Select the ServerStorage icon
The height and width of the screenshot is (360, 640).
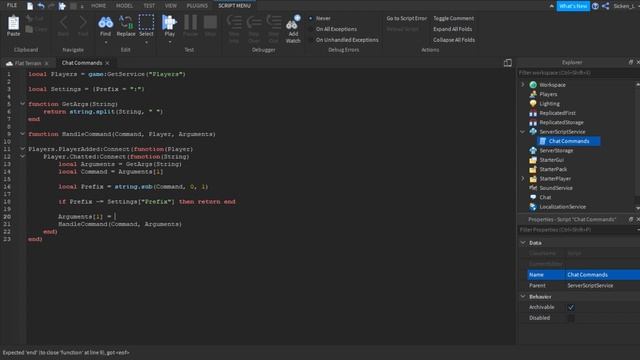point(533,151)
